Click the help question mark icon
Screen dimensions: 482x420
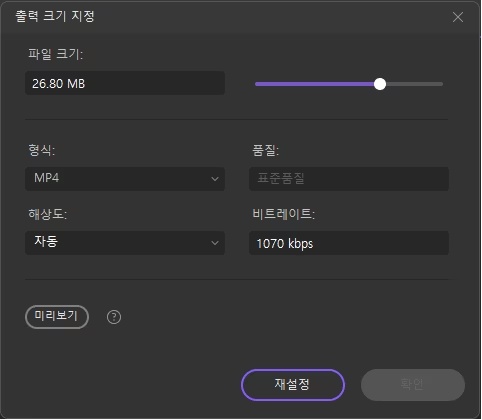(114, 317)
